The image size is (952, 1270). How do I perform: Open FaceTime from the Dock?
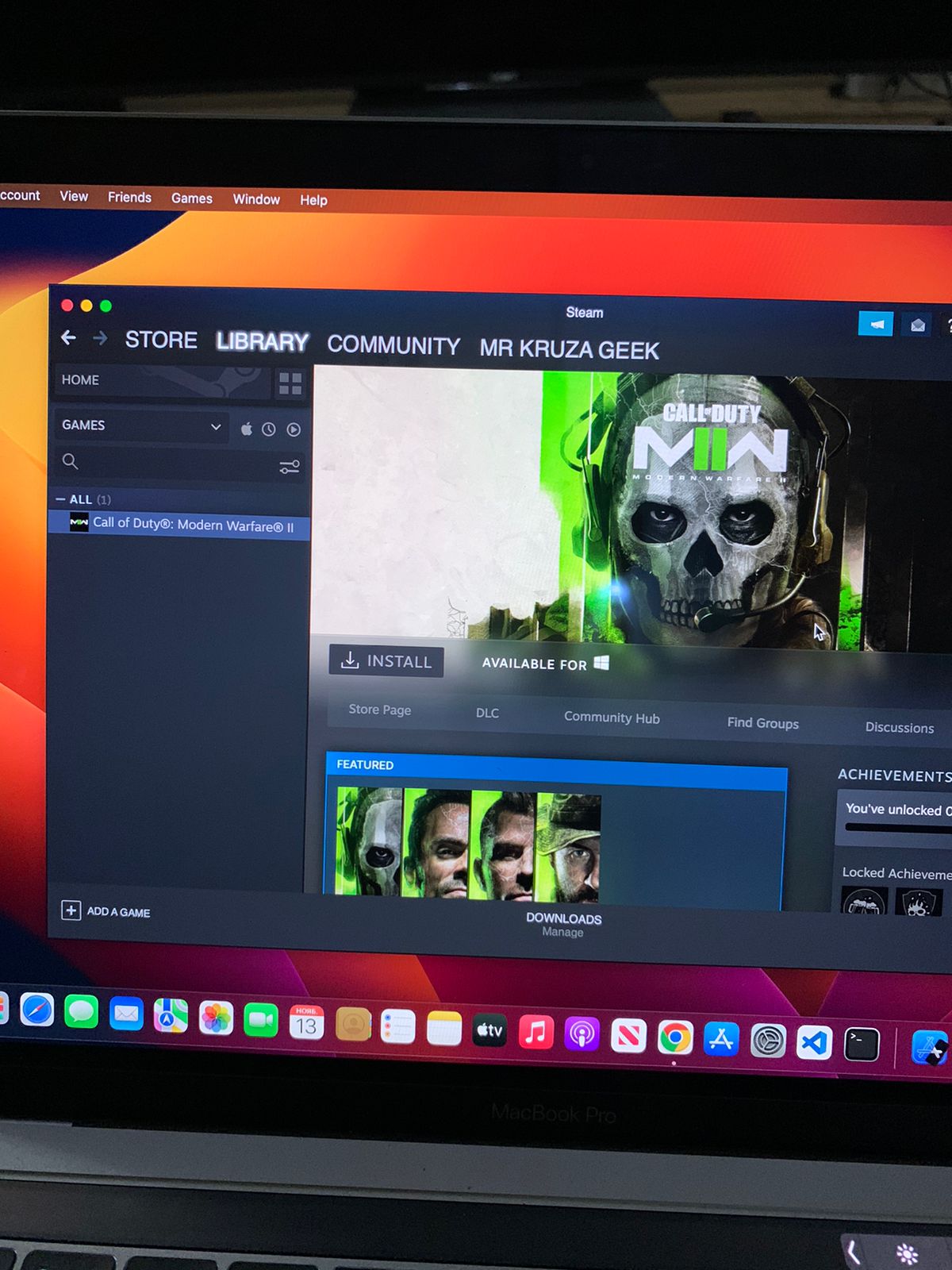[x=261, y=1020]
